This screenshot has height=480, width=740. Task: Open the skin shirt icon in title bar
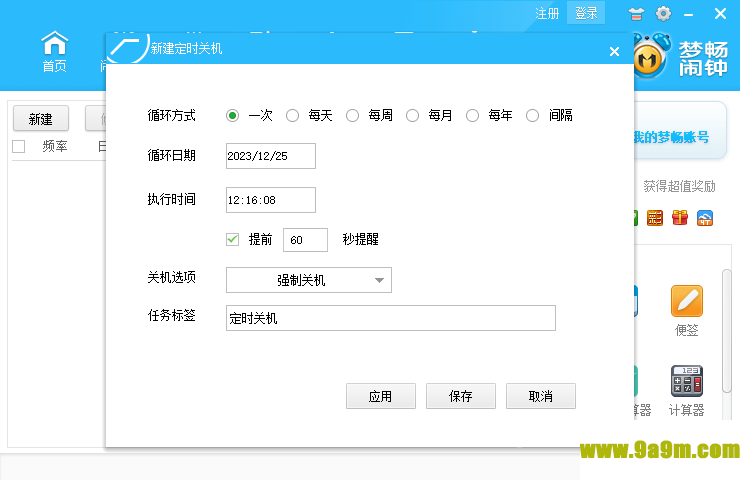pyautogui.click(x=636, y=14)
